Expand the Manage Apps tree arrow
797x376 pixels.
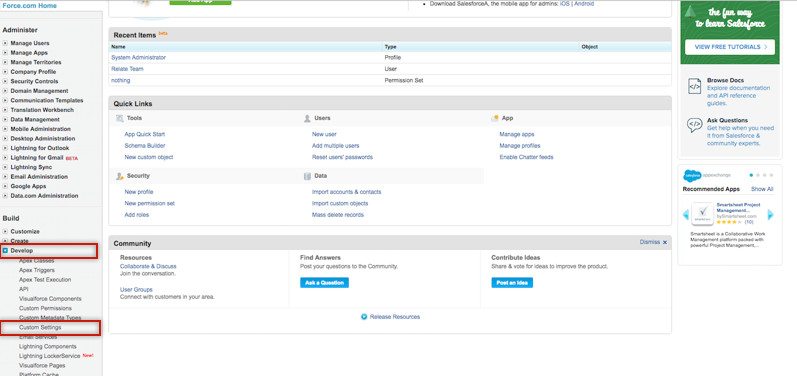tap(5, 53)
